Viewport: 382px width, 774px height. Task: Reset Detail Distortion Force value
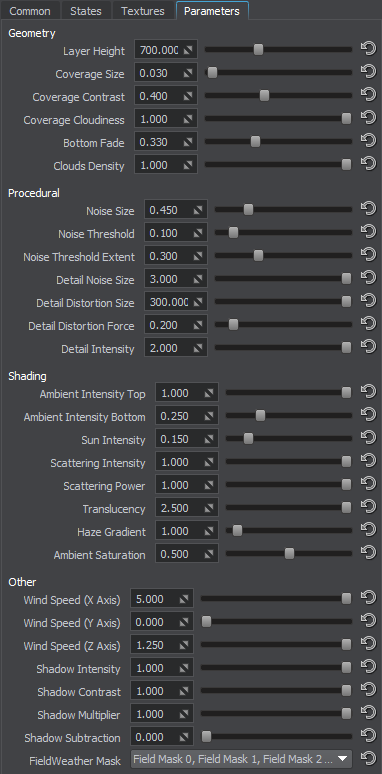click(x=368, y=324)
